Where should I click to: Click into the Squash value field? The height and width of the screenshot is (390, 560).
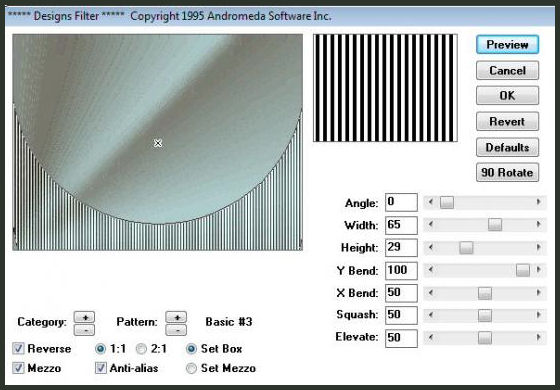pos(401,315)
